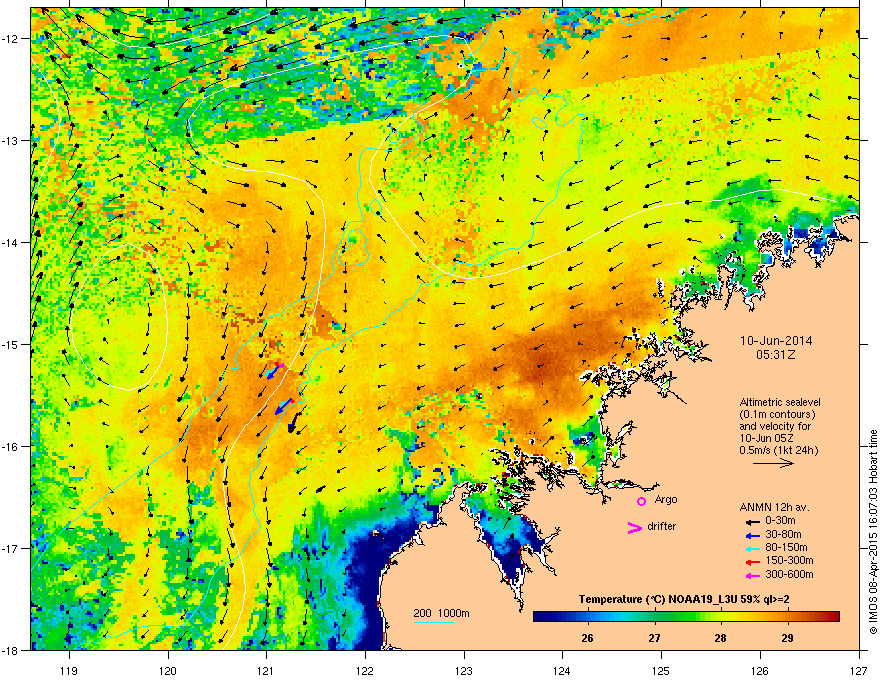Click the temperature color bar at 29

click(x=787, y=617)
